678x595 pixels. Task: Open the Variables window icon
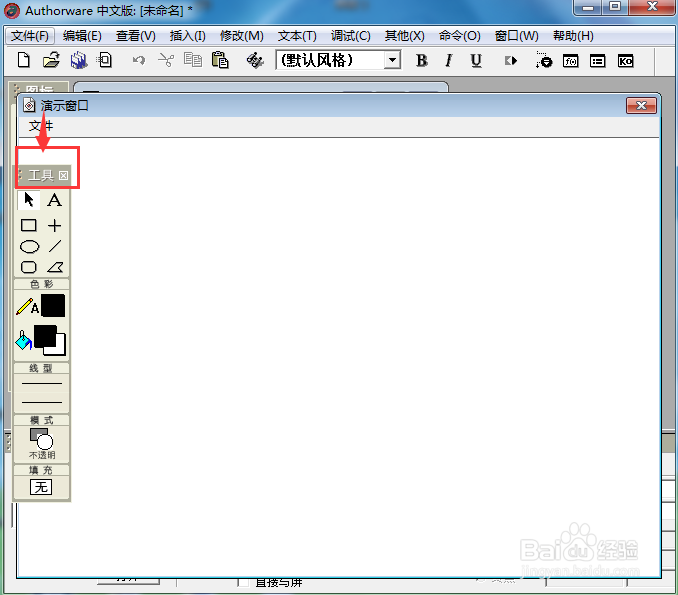click(x=598, y=61)
